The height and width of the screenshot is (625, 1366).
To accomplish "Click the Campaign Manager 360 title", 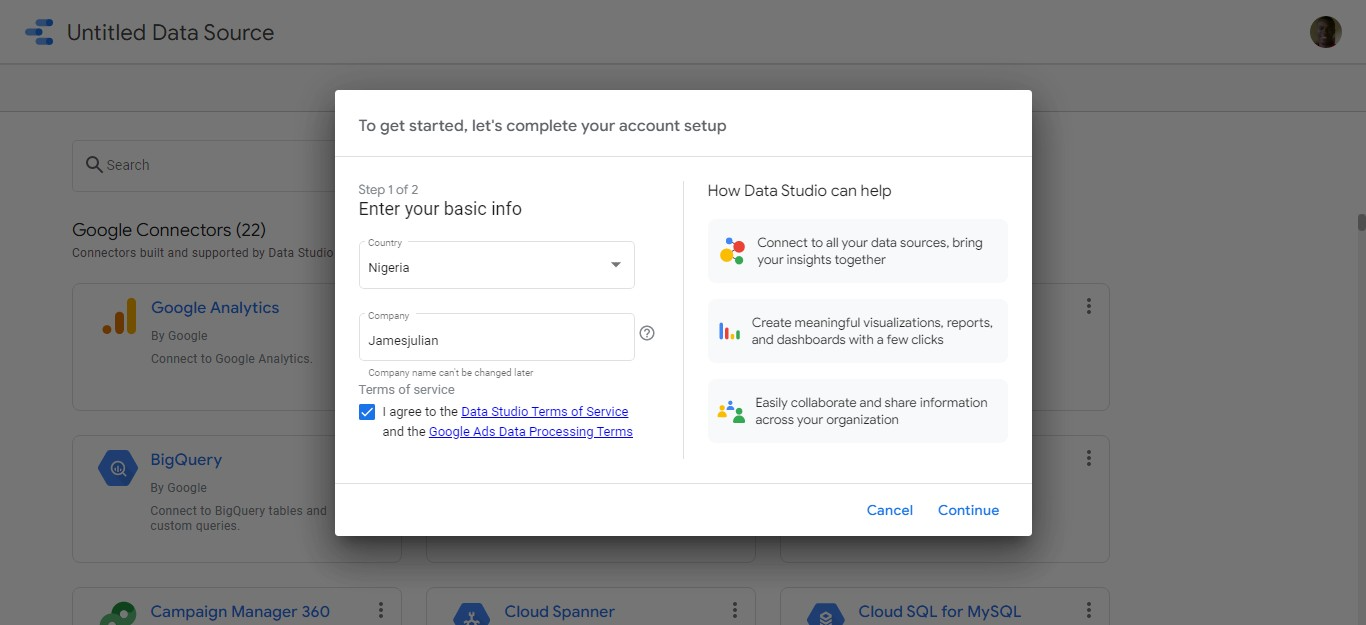I will [x=240, y=611].
